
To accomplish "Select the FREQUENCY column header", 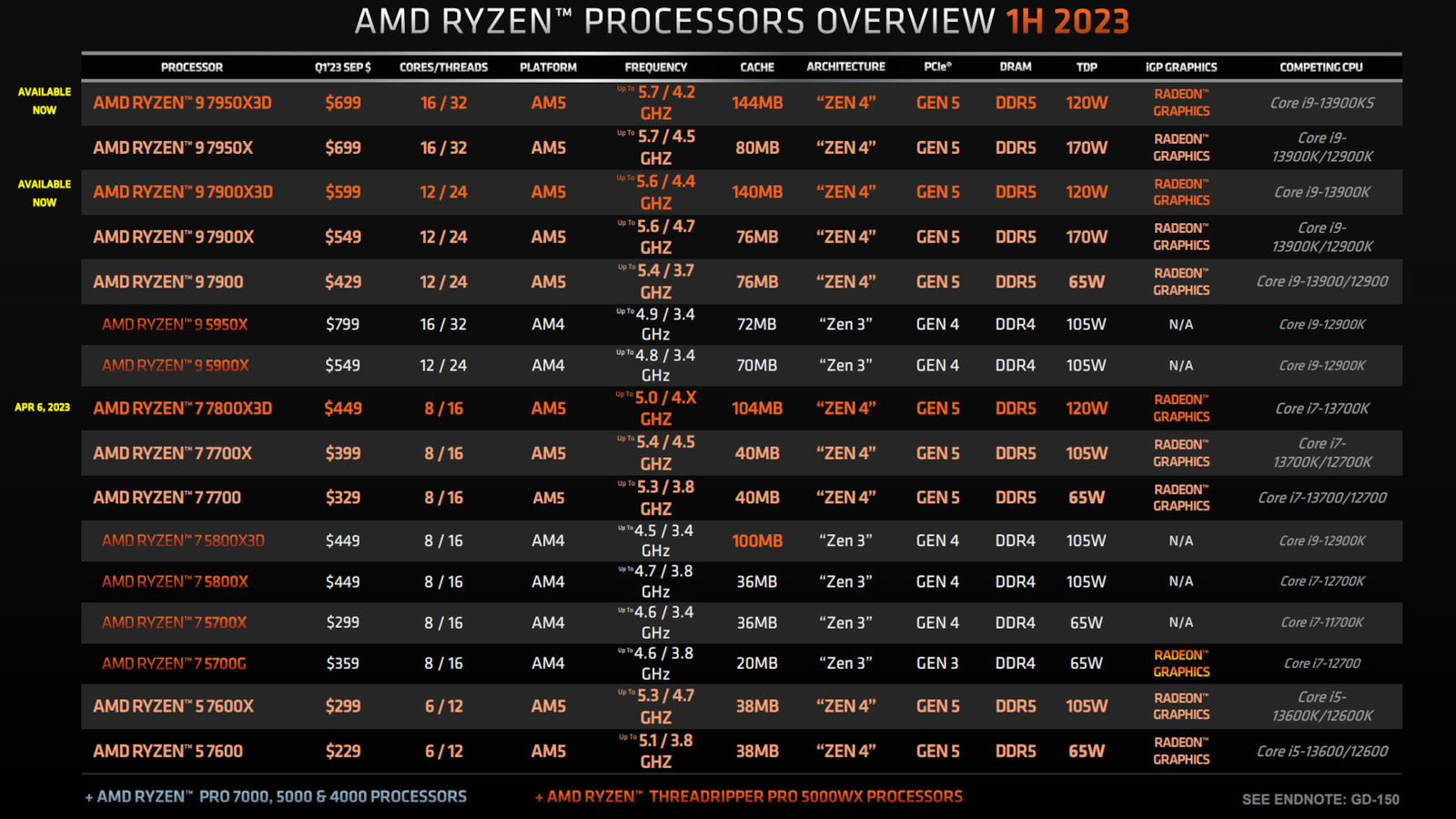I will tap(656, 66).
